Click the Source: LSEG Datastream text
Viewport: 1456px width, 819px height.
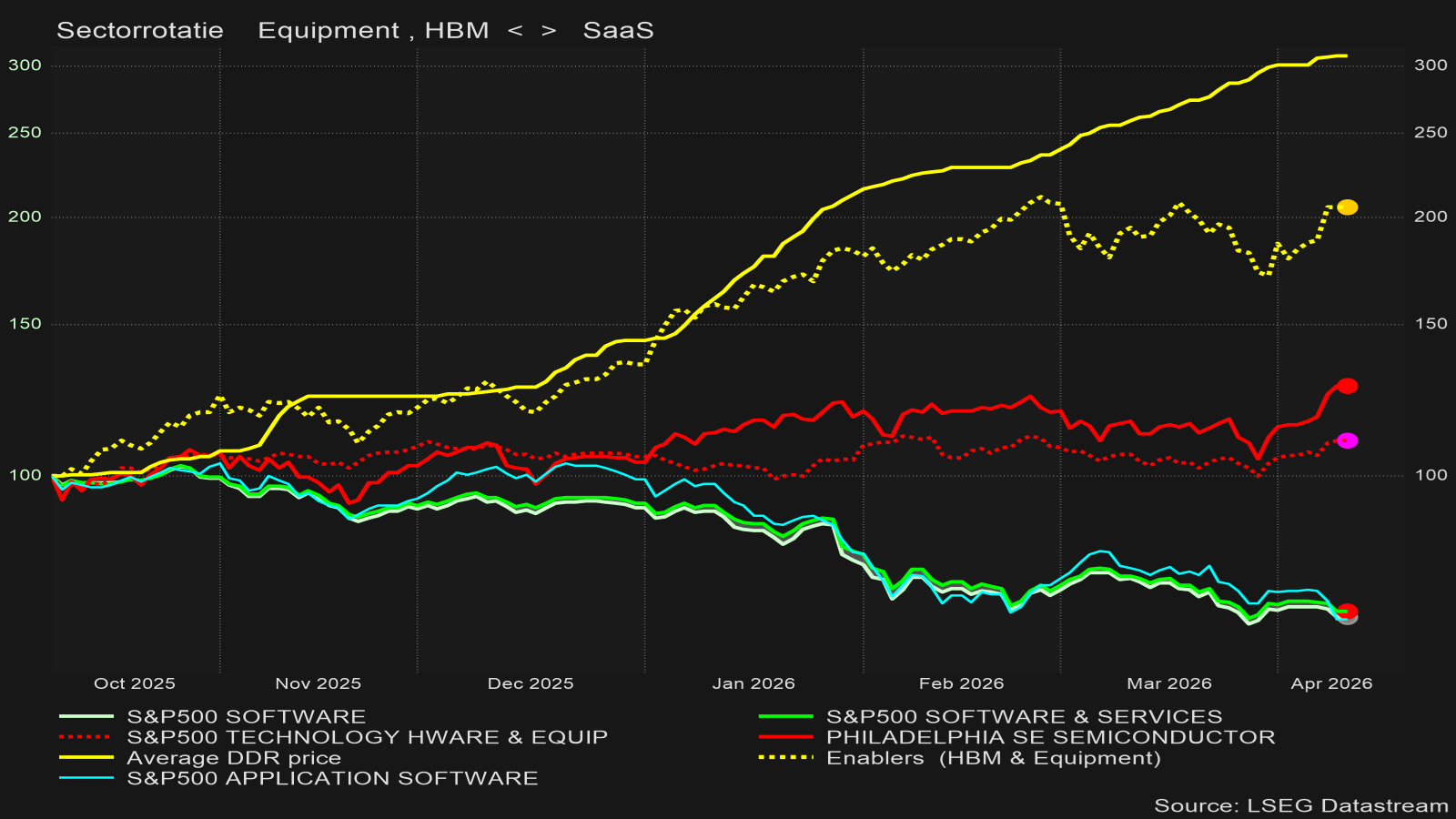coord(1300,805)
